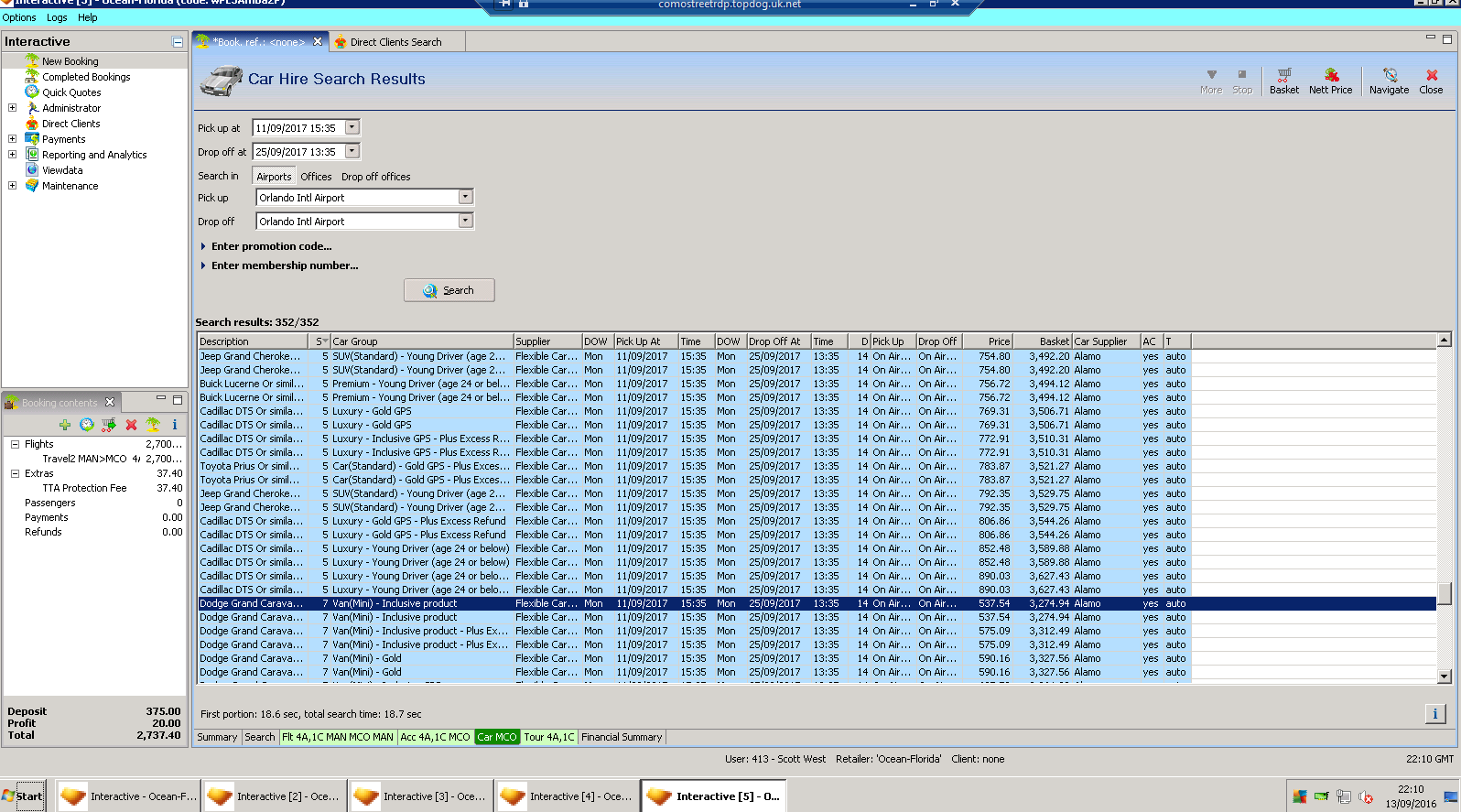Viewport: 1461px width, 812px height.
Task: Close the Booking contents panel tab
Action: (x=110, y=402)
